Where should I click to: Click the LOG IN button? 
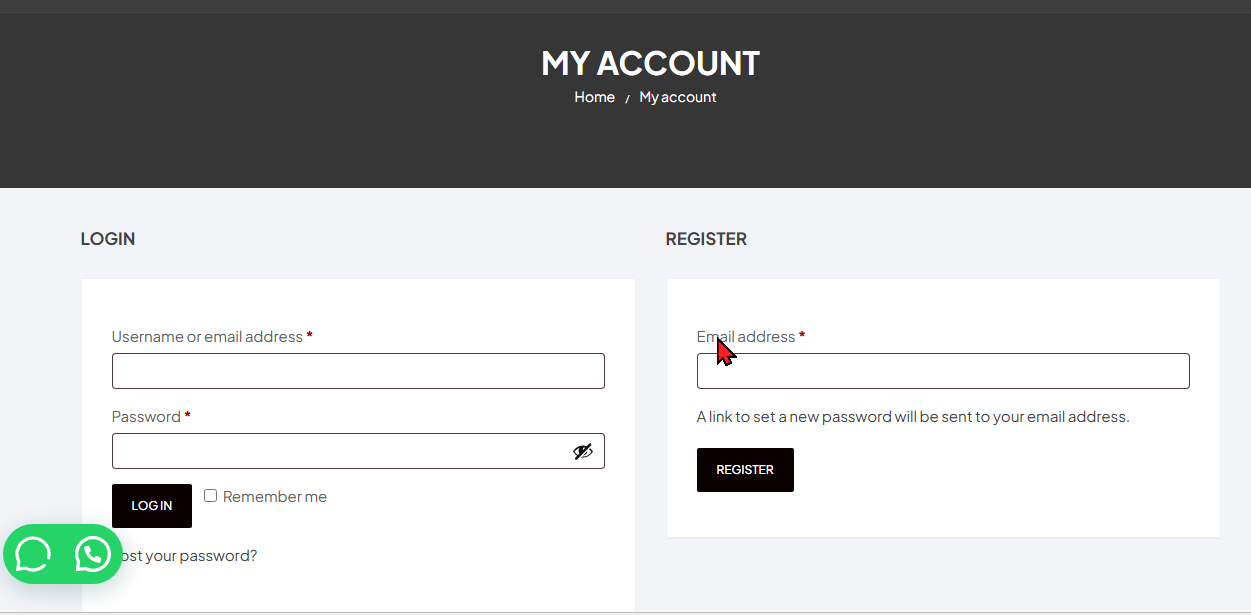click(152, 506)
